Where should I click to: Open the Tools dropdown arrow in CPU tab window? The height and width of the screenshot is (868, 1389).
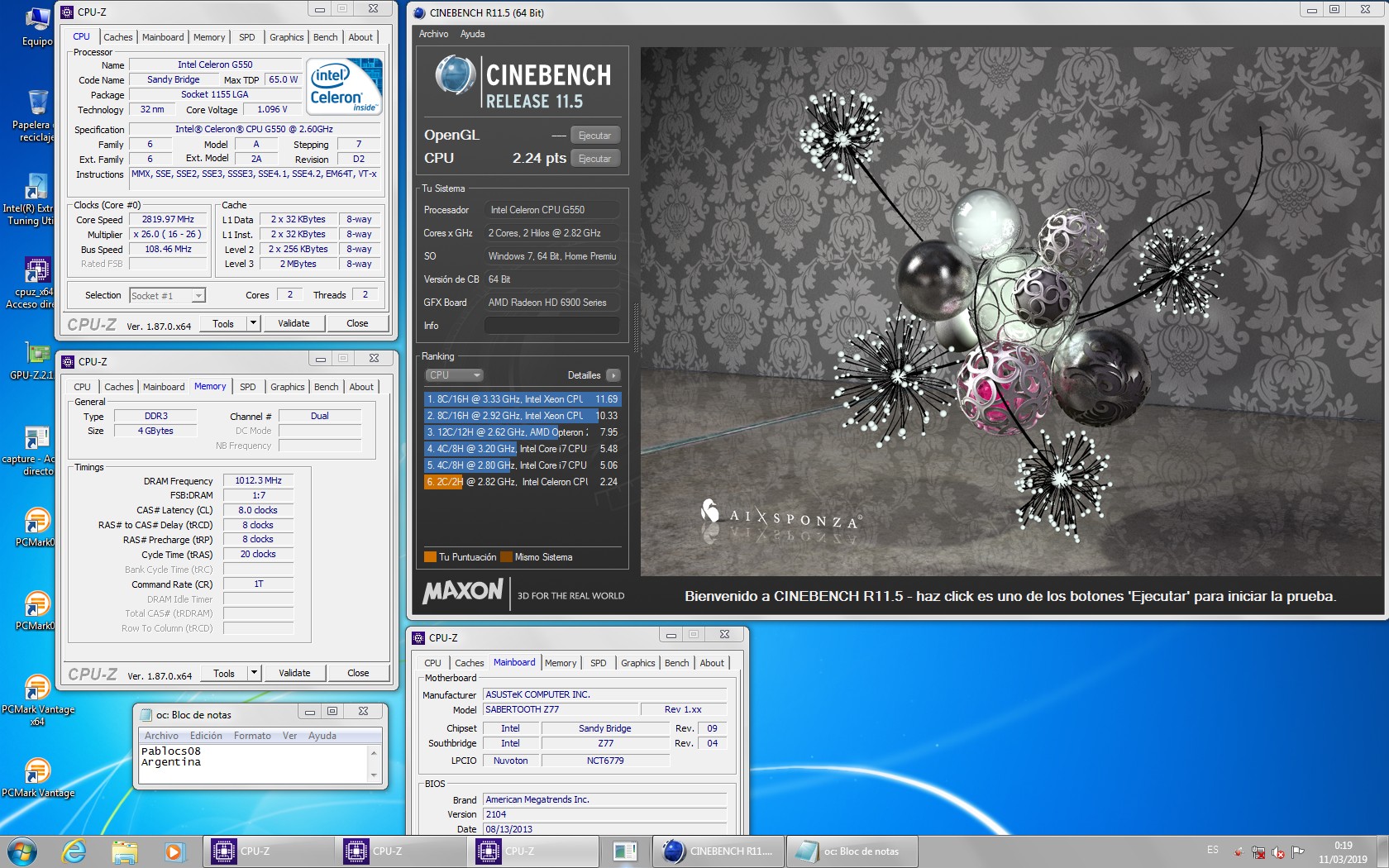click(254, 323)
